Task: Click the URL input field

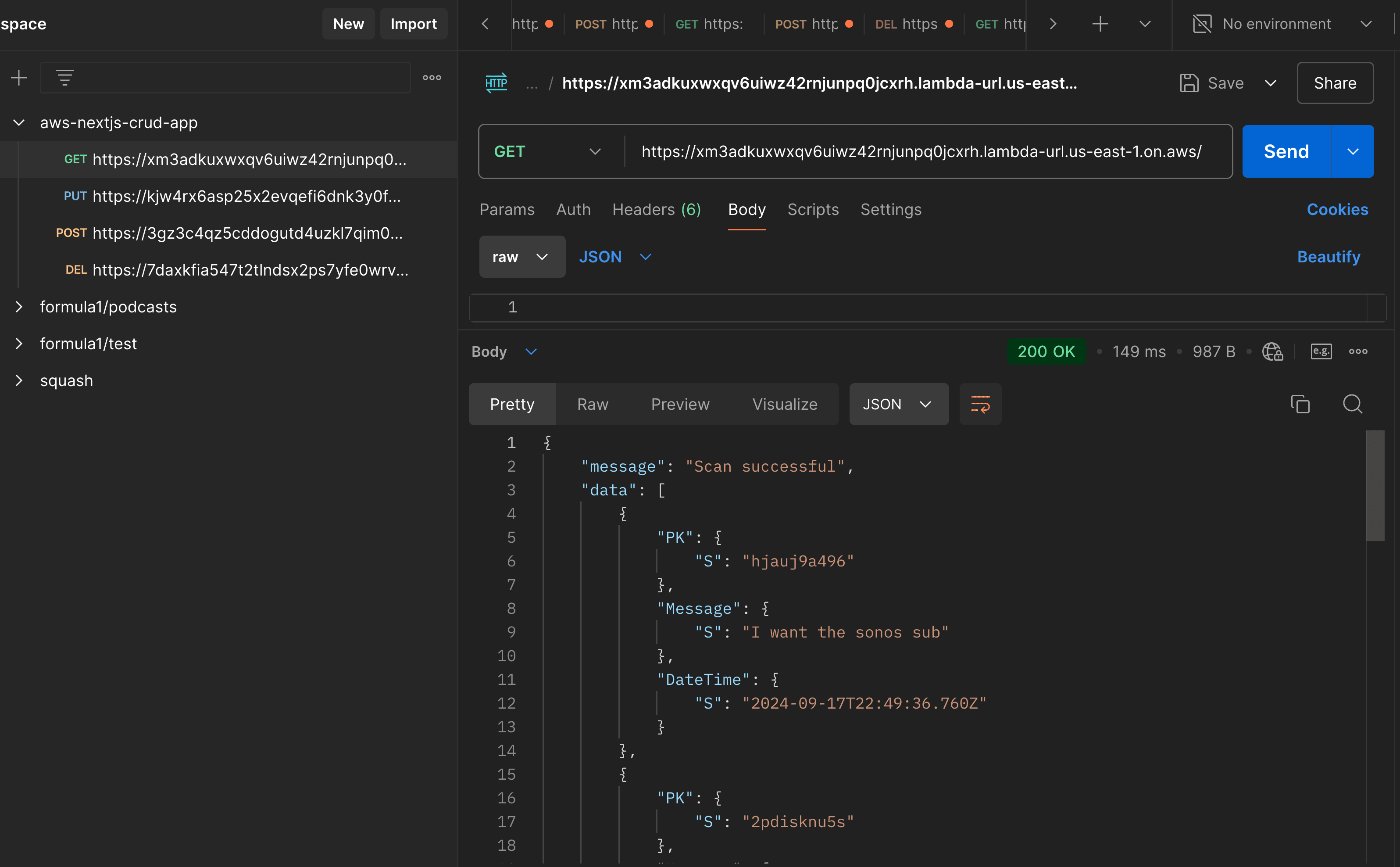Action: tap(920, 151)
